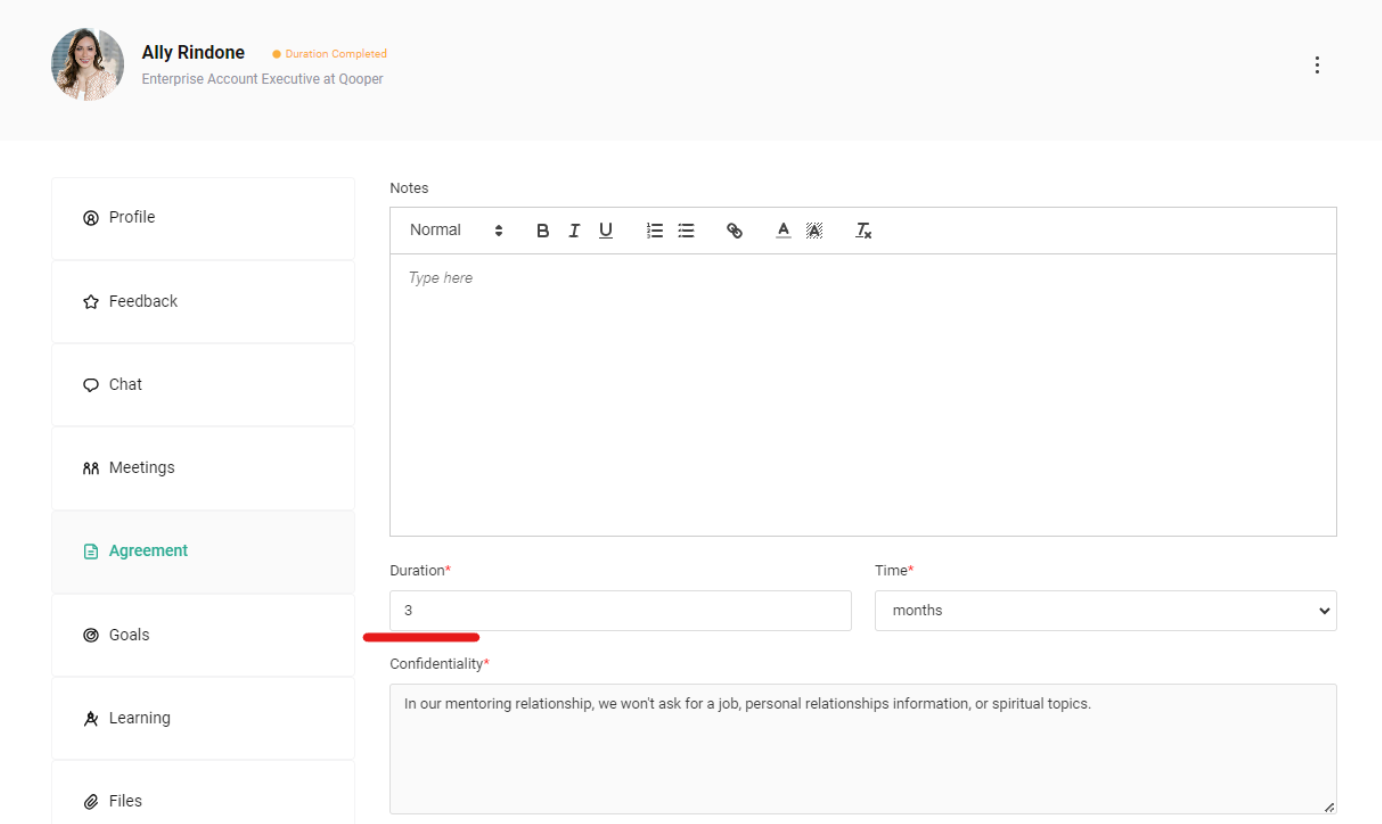This screenshot has height=824, width=1382.
Task: Expand the Normal heading style dropdown
Action: (456, 230)
